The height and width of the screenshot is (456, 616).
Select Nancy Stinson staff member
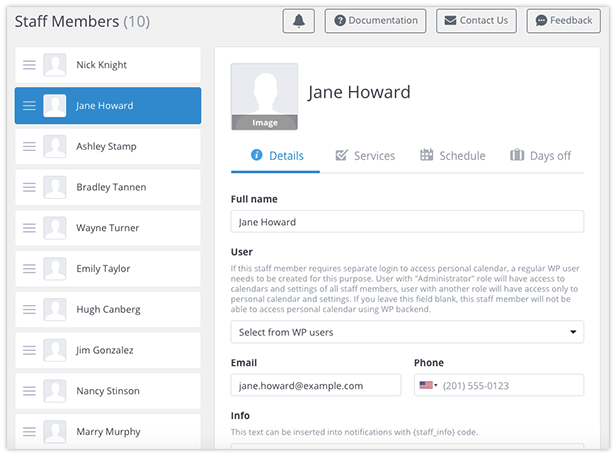(108, 391)
